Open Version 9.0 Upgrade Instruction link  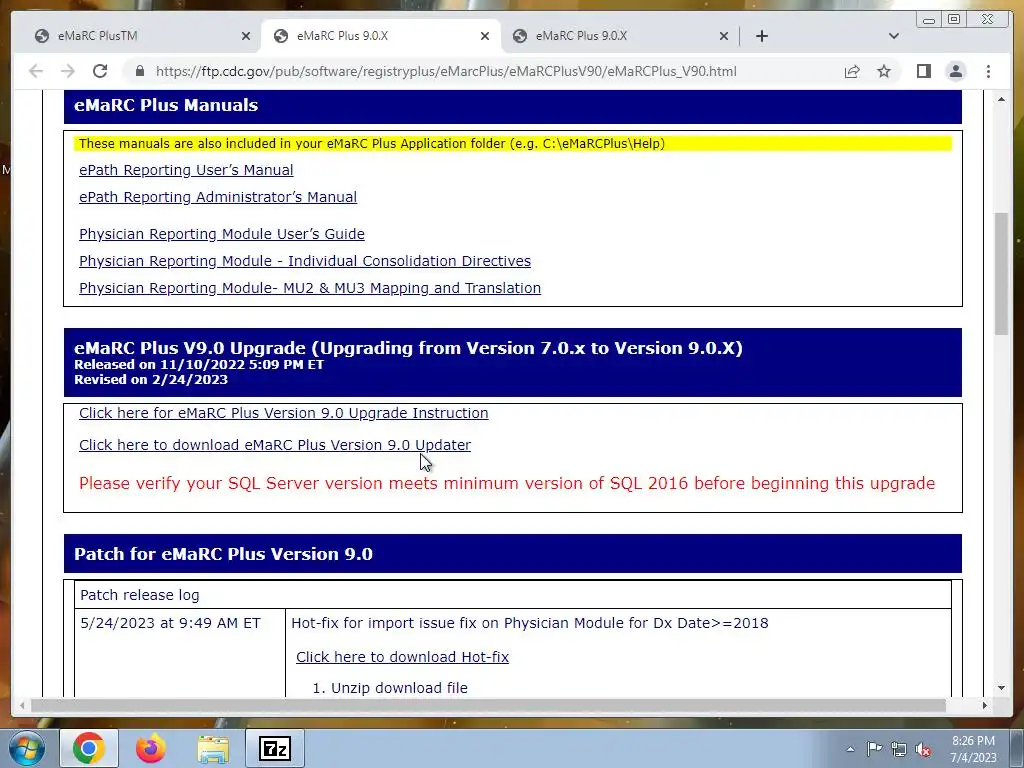[x=283, y=413]
